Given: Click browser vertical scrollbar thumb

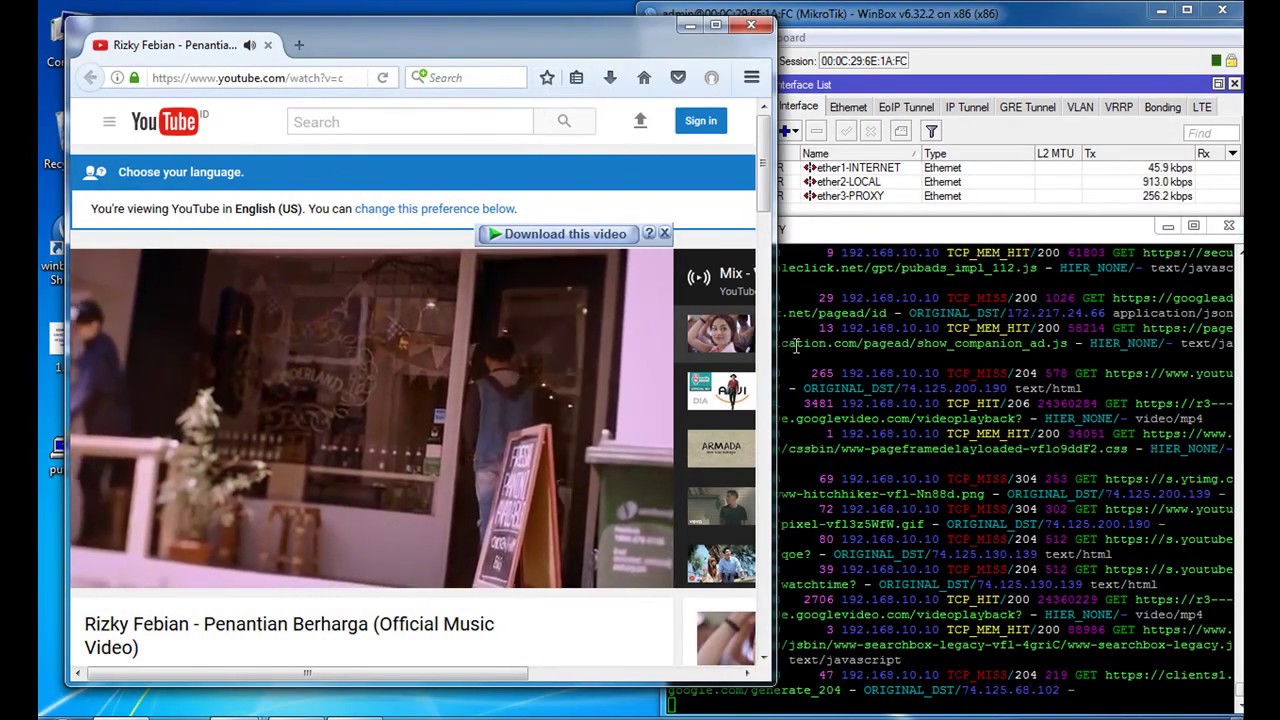Looking at the screenshot, I should [764, 165].
